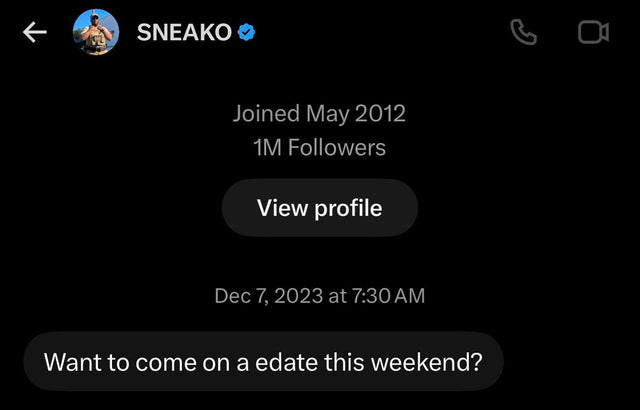Open SNEAKO's round profile picture
The height and width of the screenshot is (410, 640).
pyautogui.click(x=96, y=32)
